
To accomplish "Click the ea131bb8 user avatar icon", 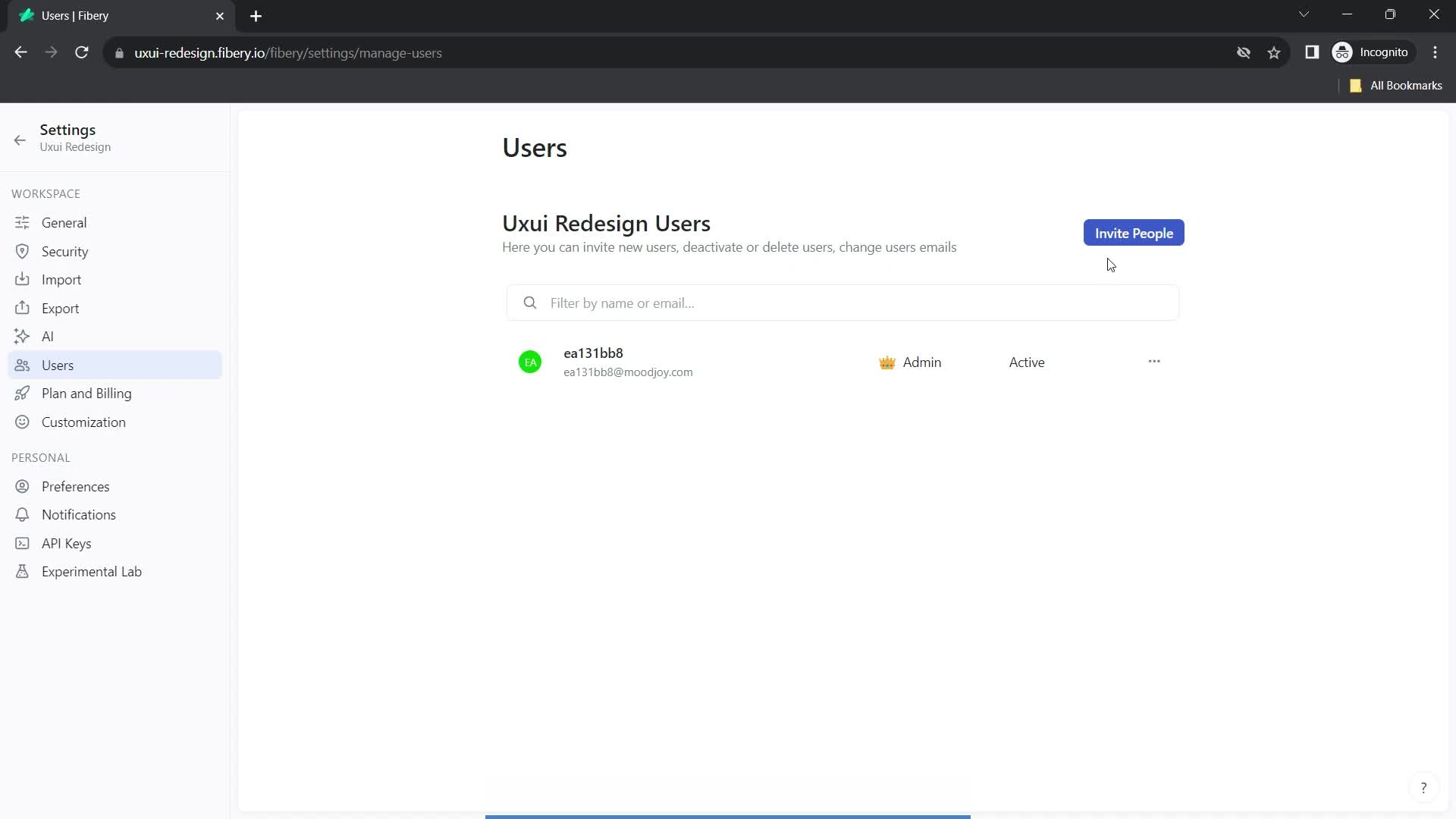I will 529,362.
